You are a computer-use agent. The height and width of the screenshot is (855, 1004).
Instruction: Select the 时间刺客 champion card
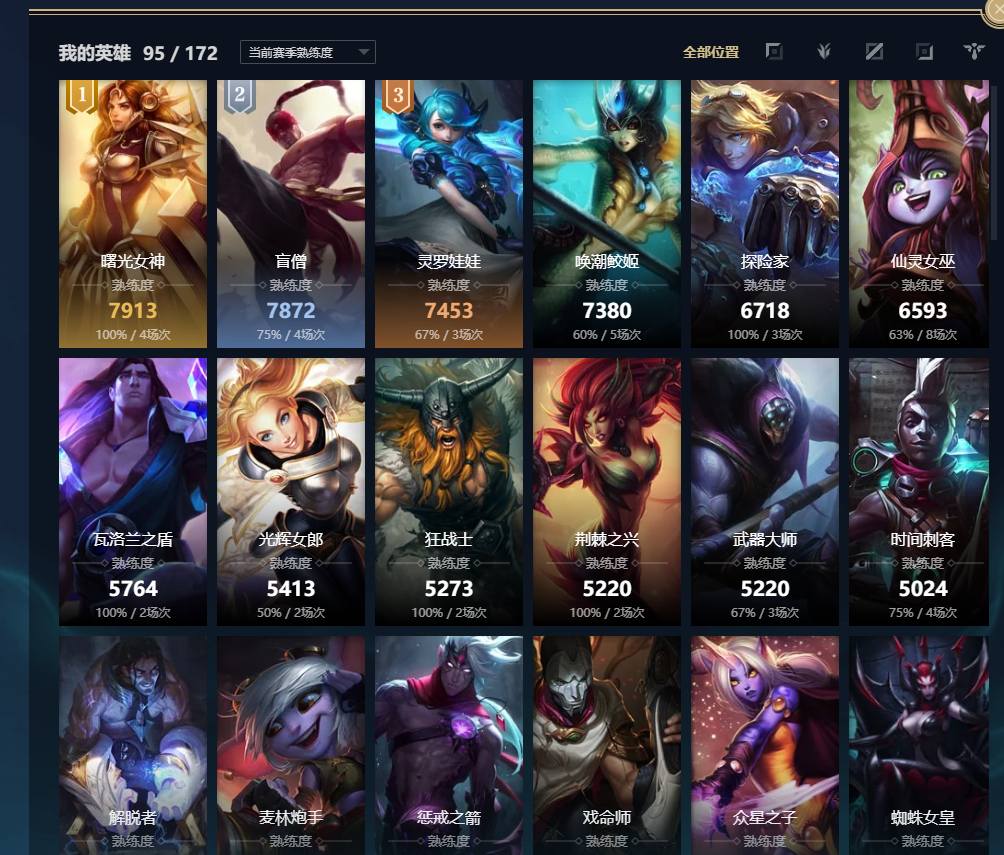point(919,492)
